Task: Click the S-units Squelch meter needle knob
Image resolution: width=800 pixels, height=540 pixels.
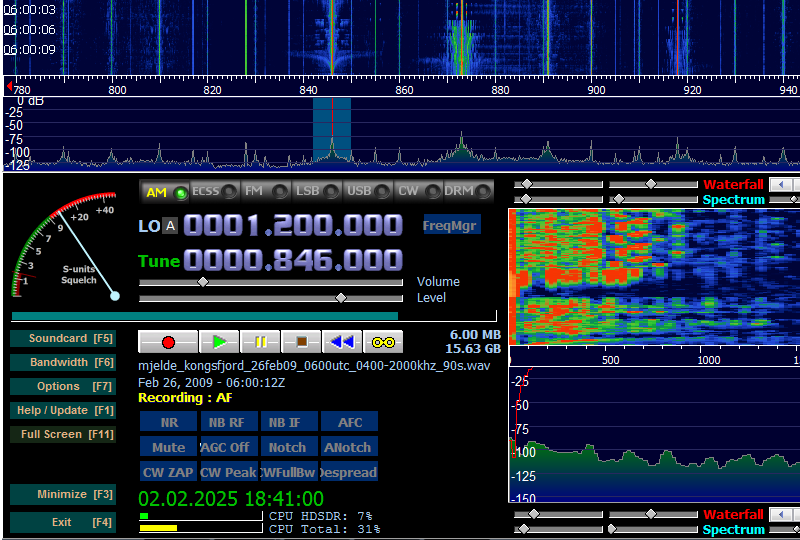Action: (115, 296)
